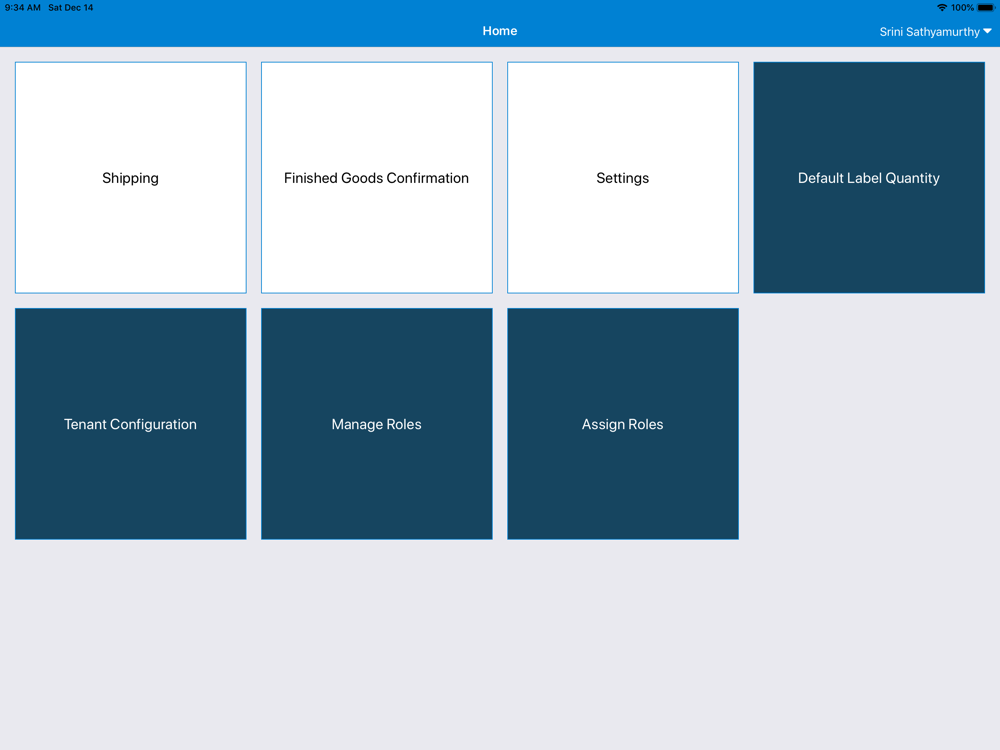The image size is (1000, 750).
Task: Open Tenant Configuration tile
Action: coord(131,423)
